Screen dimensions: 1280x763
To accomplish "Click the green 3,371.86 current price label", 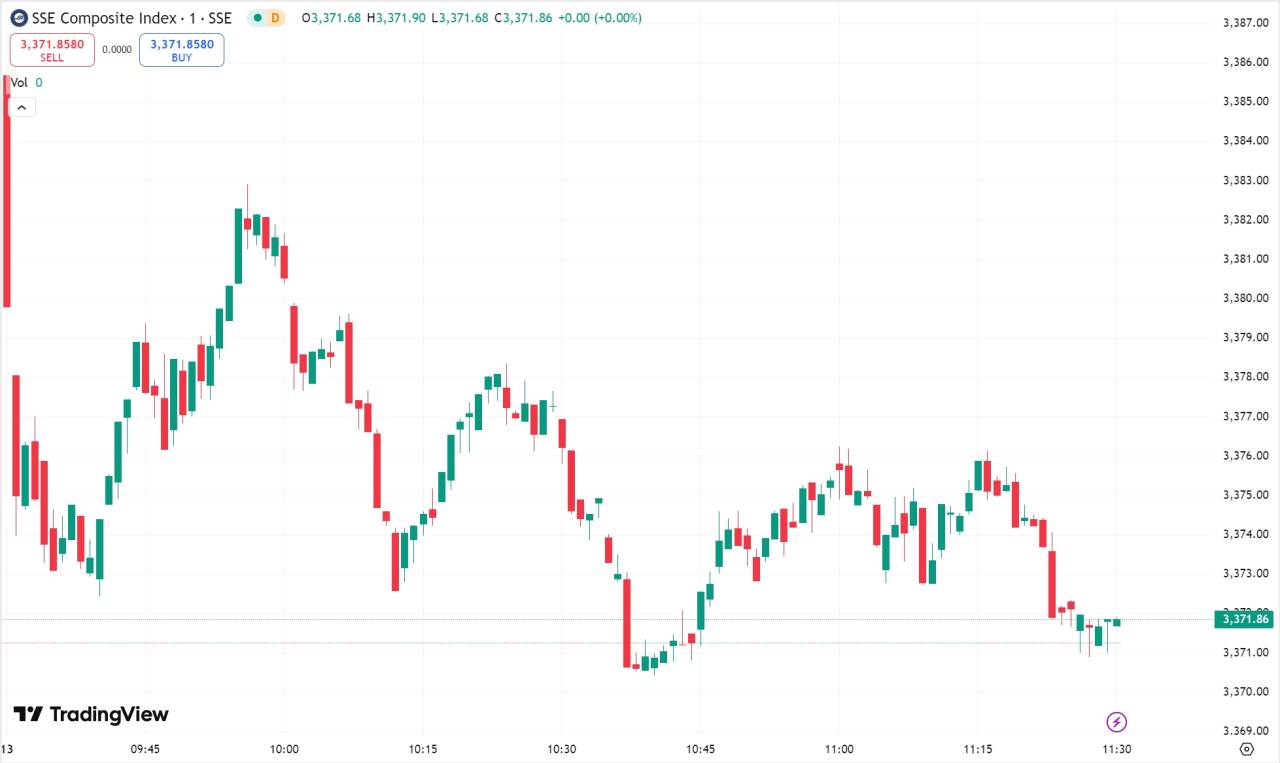I will [x=1243, y=619].
